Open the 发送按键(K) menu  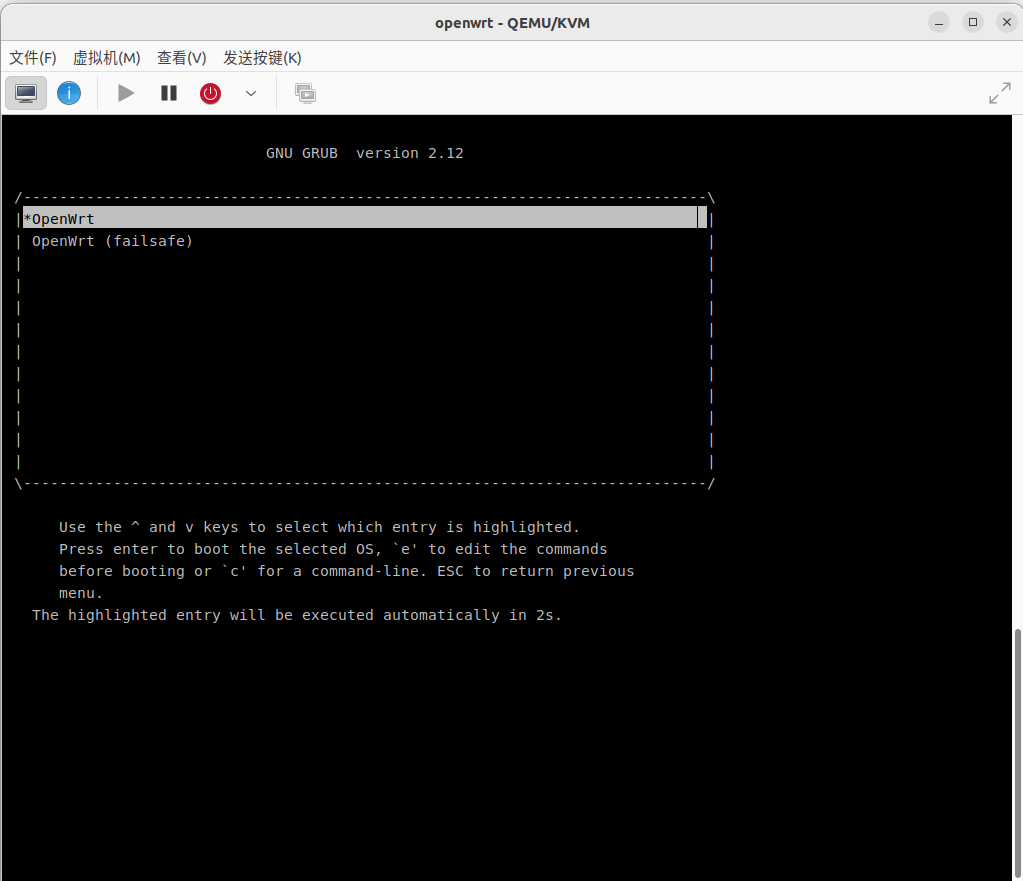262,58
